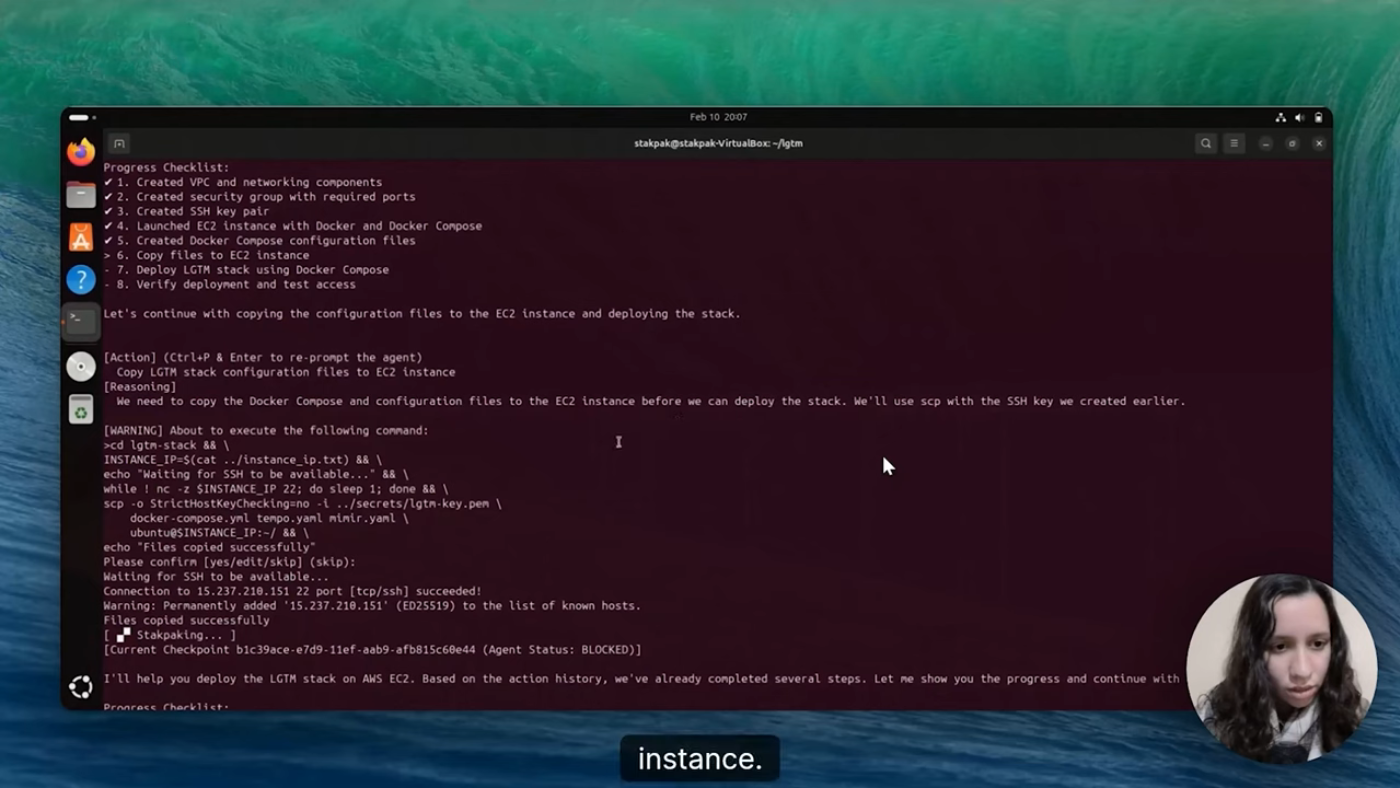Click the window title stakpak@stakpak-VirtualBox

click(718, 143)
